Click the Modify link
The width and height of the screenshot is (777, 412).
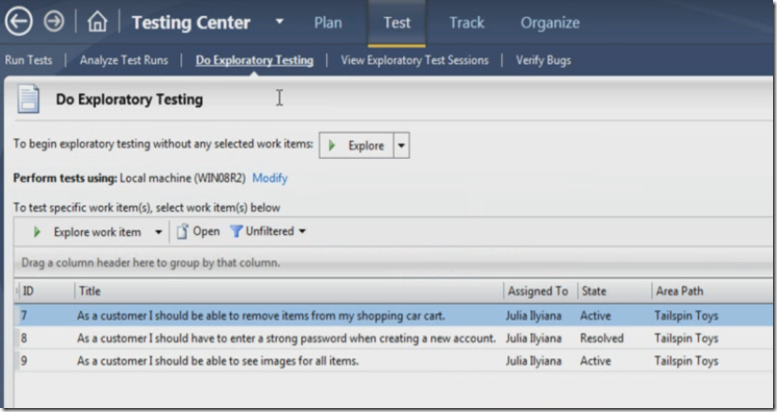click(270, 178)
